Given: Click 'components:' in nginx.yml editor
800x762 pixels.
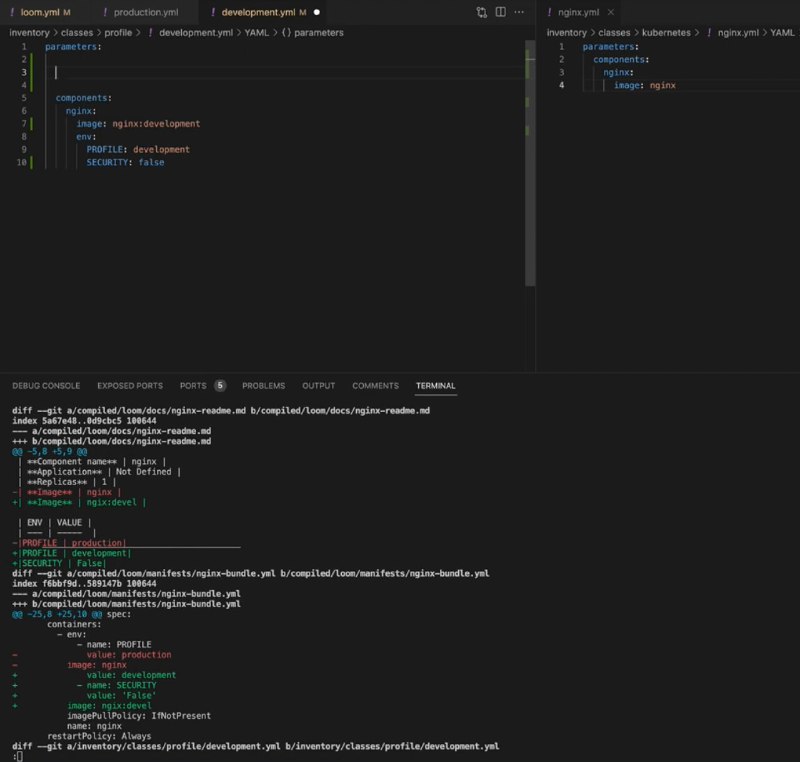Looking at the screenshot, I should click(x=621, y=60).
